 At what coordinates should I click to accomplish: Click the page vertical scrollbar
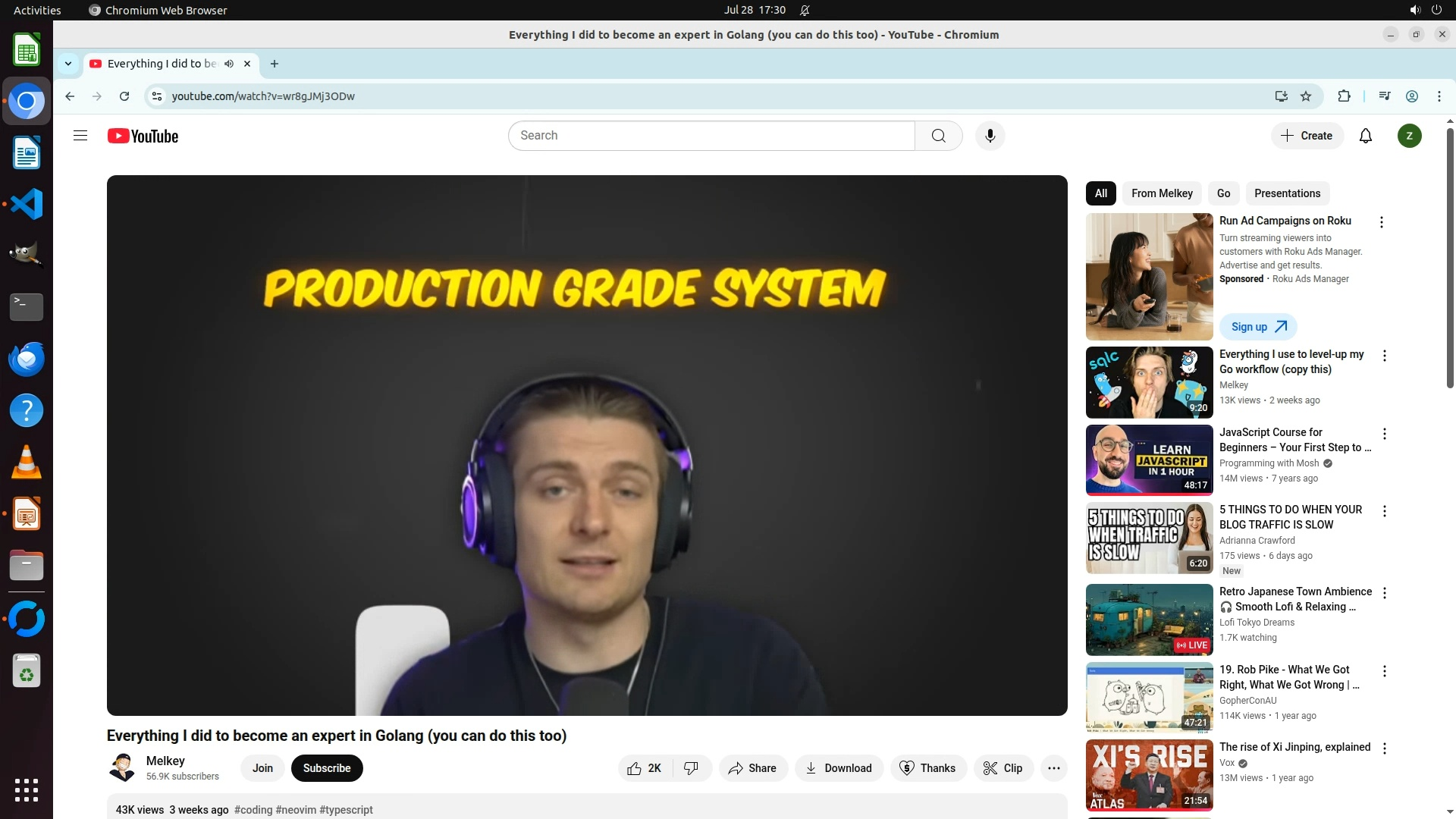coord(1450,258)
